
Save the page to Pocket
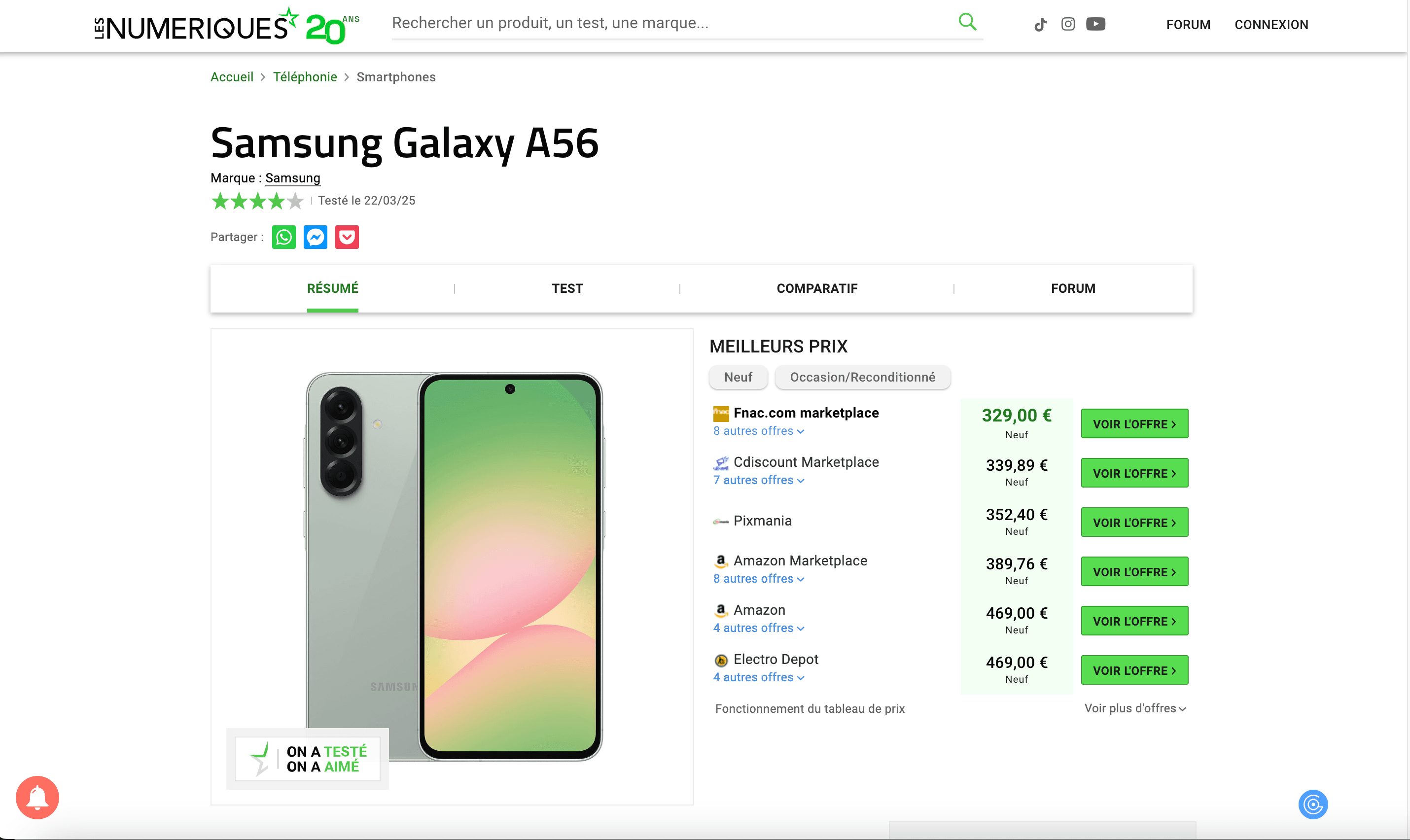click(347, 237)
